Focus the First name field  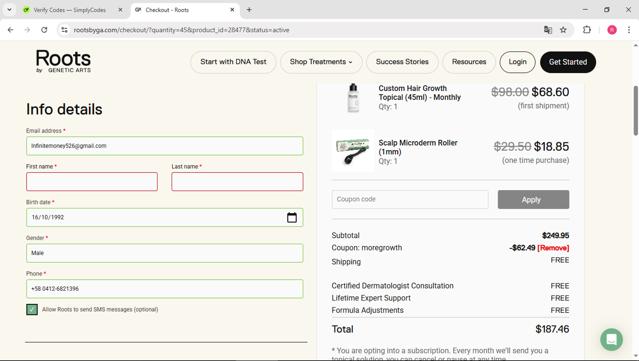[92, 181]
